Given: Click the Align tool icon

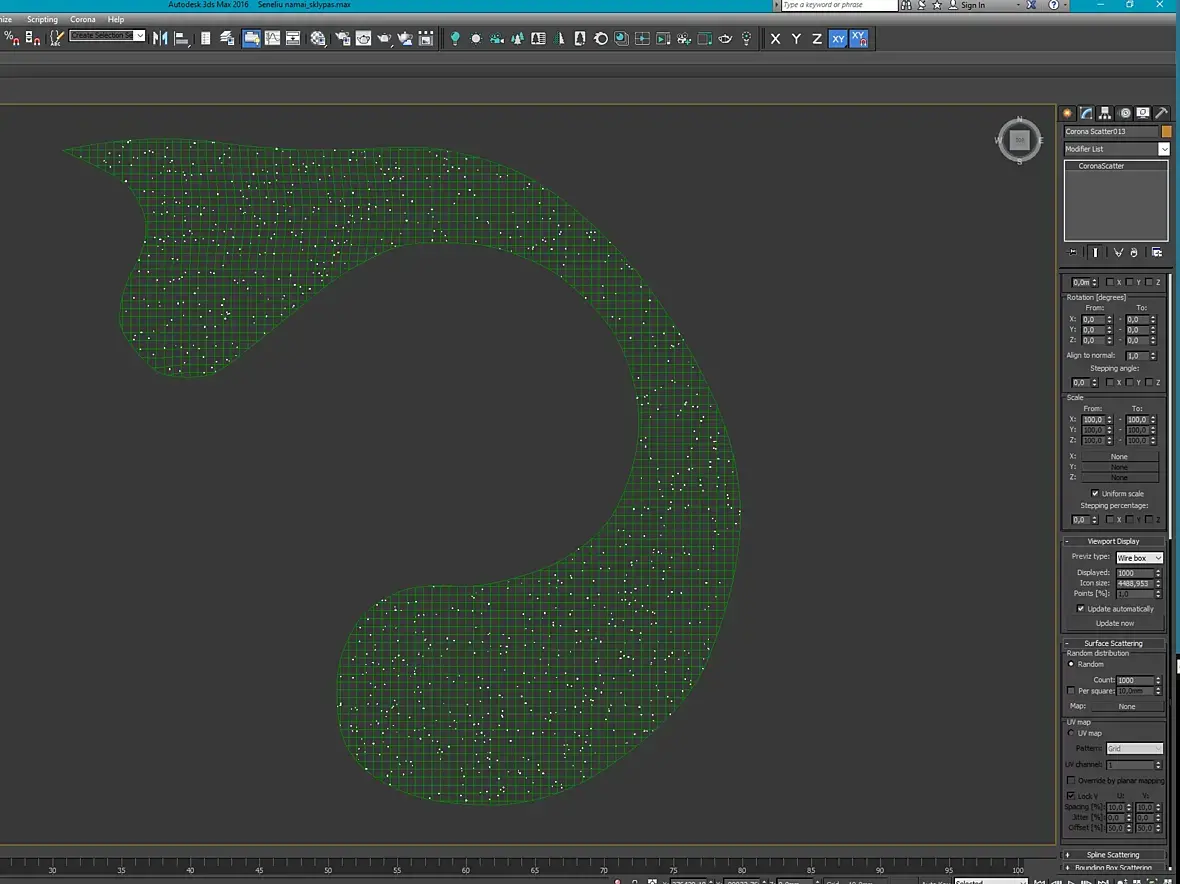Looking at the screenshot, I should 181,38.
